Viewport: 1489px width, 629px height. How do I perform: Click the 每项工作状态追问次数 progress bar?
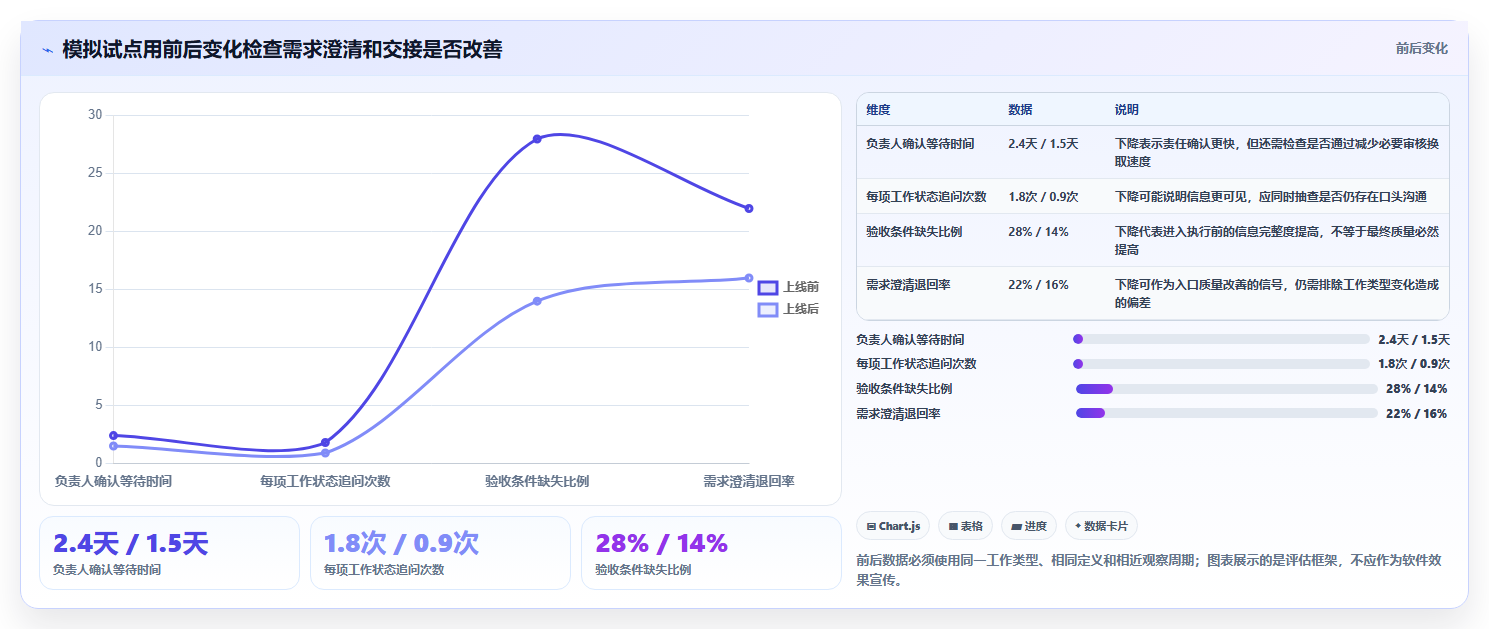(1220, 364)
